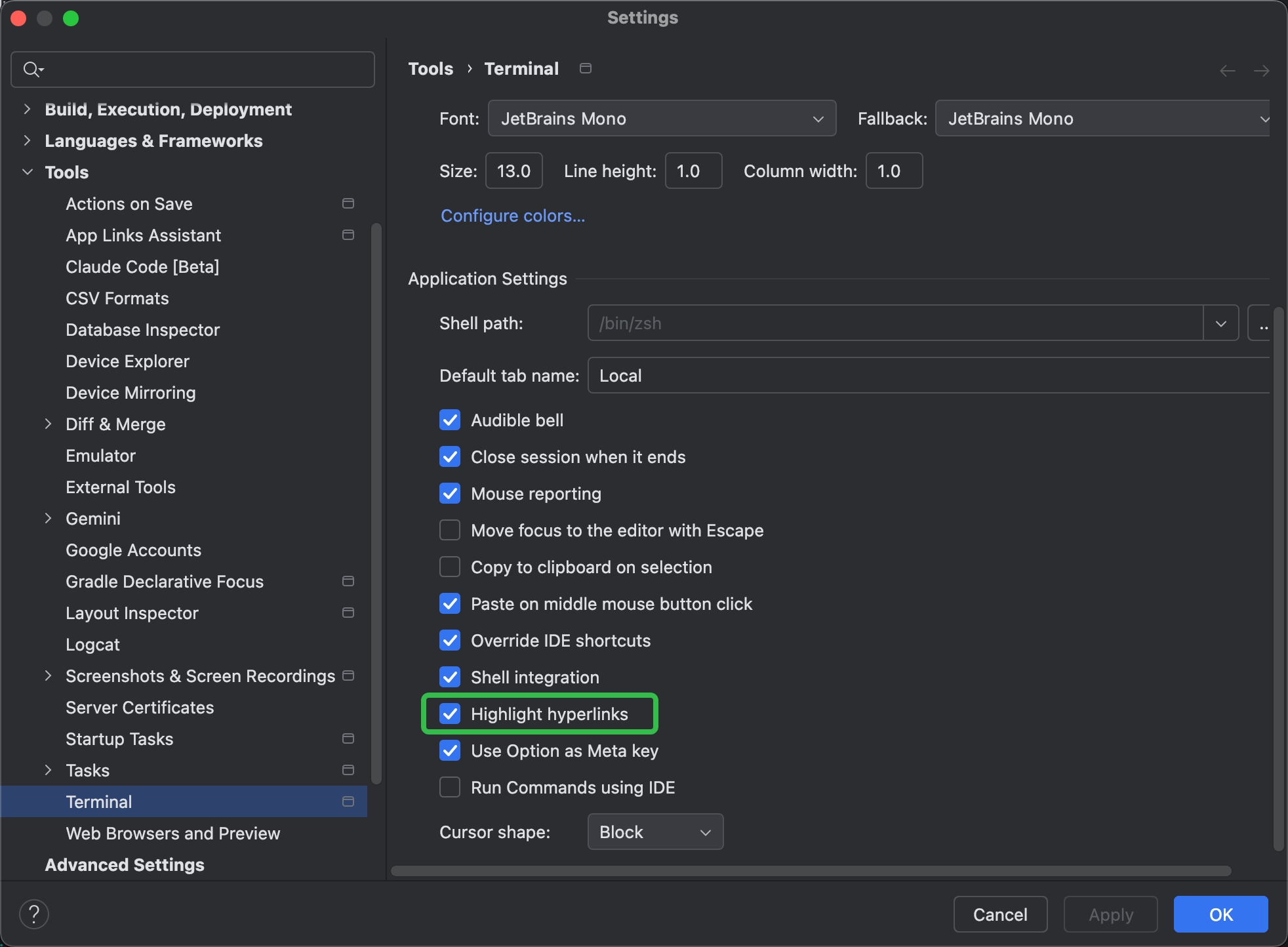Click the help question mark icon

[x=34, y=913]
